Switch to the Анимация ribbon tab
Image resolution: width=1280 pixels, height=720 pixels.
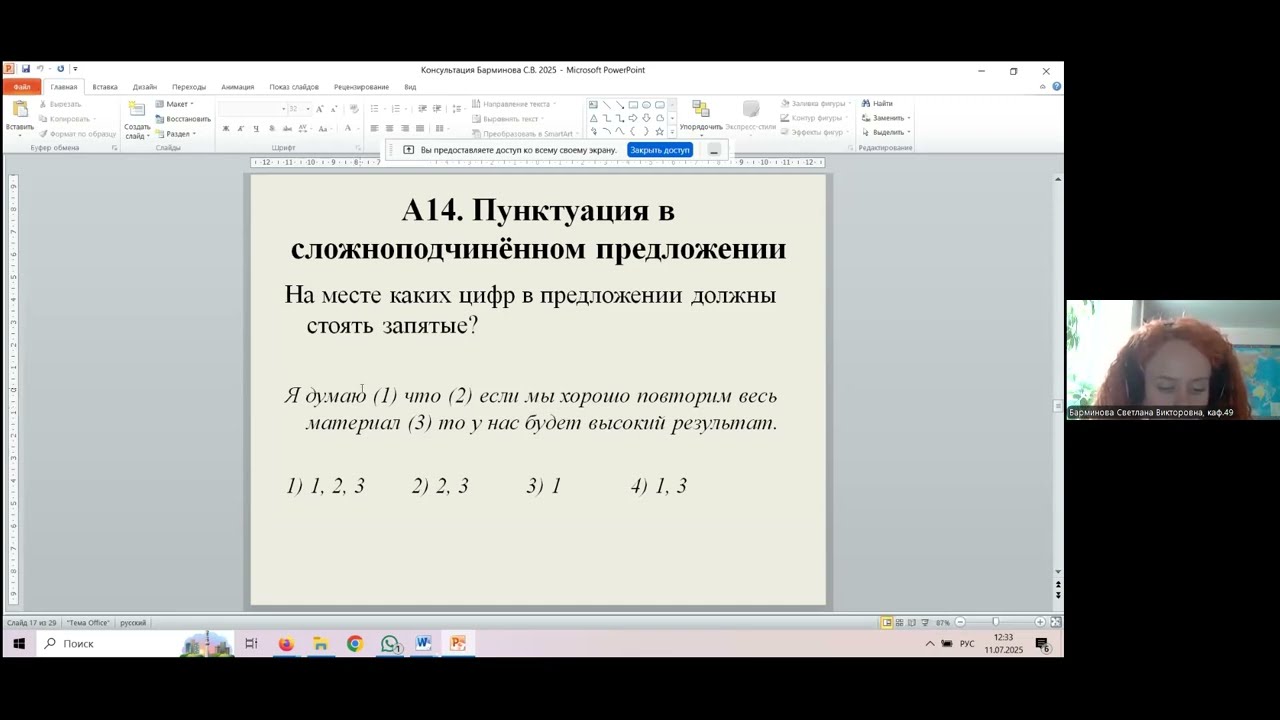[x=238, y=87]
